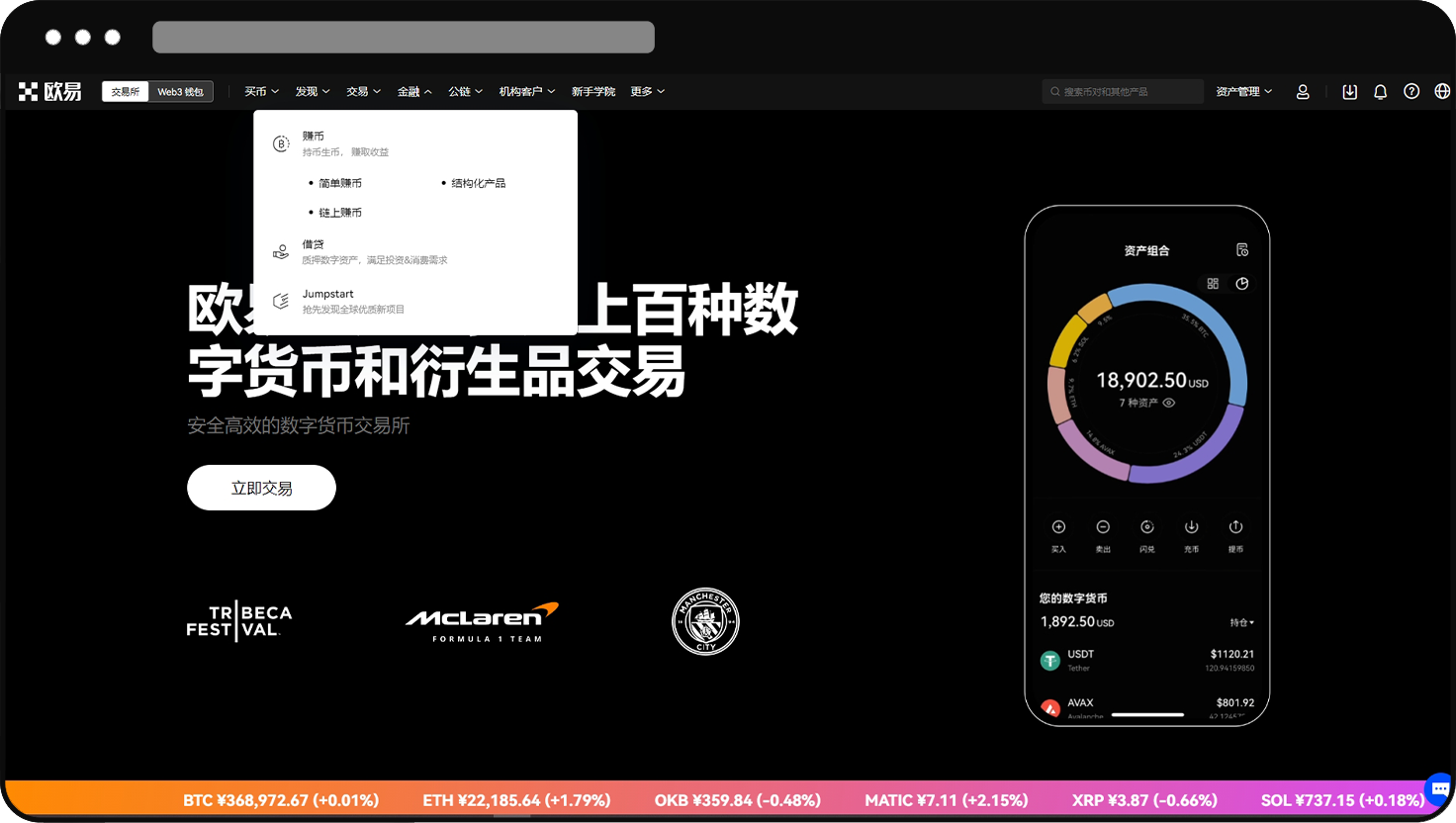Click the language globe icon

point(1441,91)
